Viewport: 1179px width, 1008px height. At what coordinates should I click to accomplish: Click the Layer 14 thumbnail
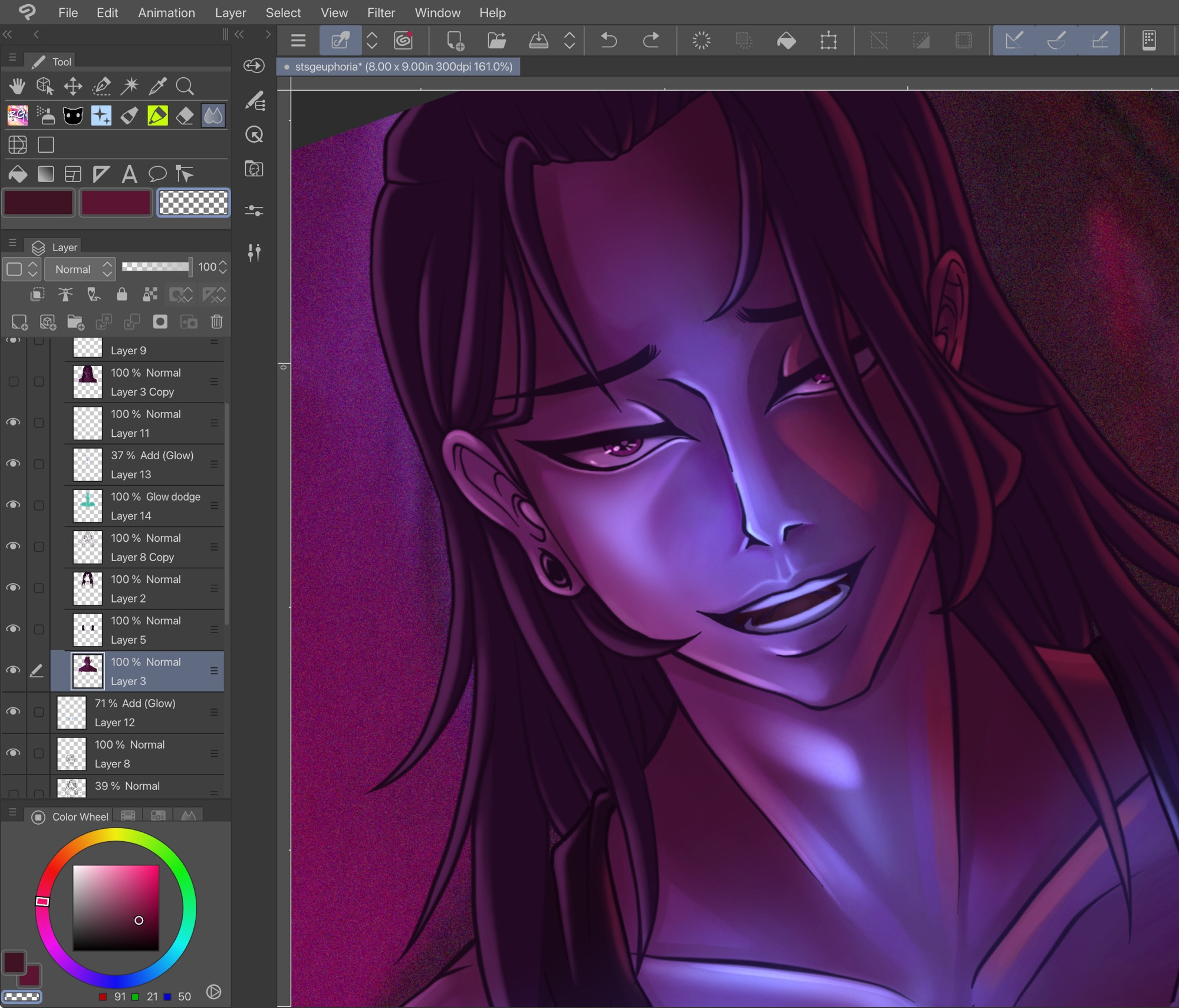[x=87, y=506]
